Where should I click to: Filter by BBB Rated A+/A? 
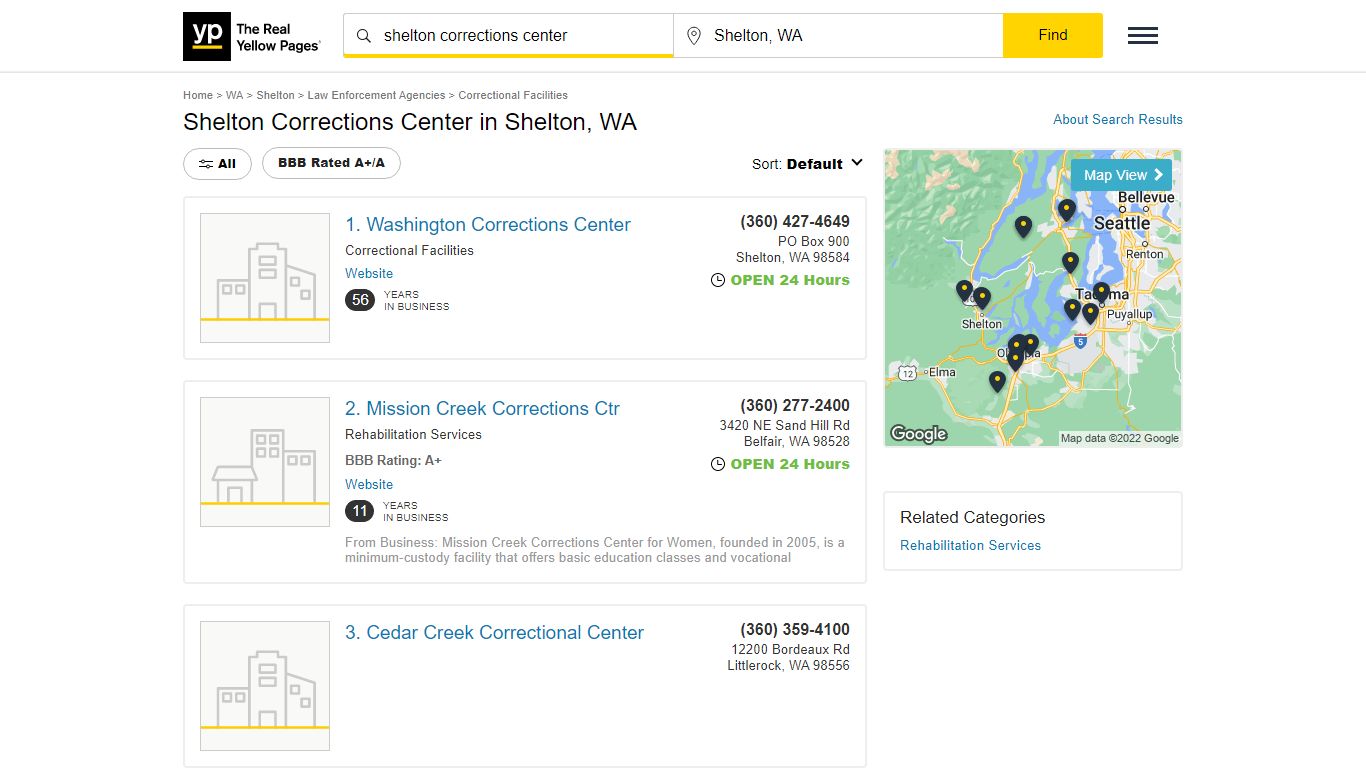pyautogui.click(x=331, y=163)
